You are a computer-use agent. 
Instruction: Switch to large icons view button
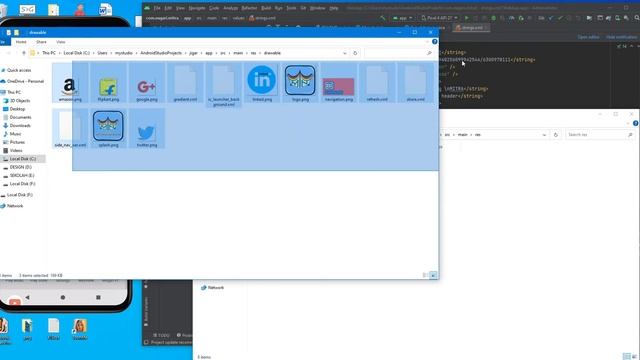(x=433, y=276)
